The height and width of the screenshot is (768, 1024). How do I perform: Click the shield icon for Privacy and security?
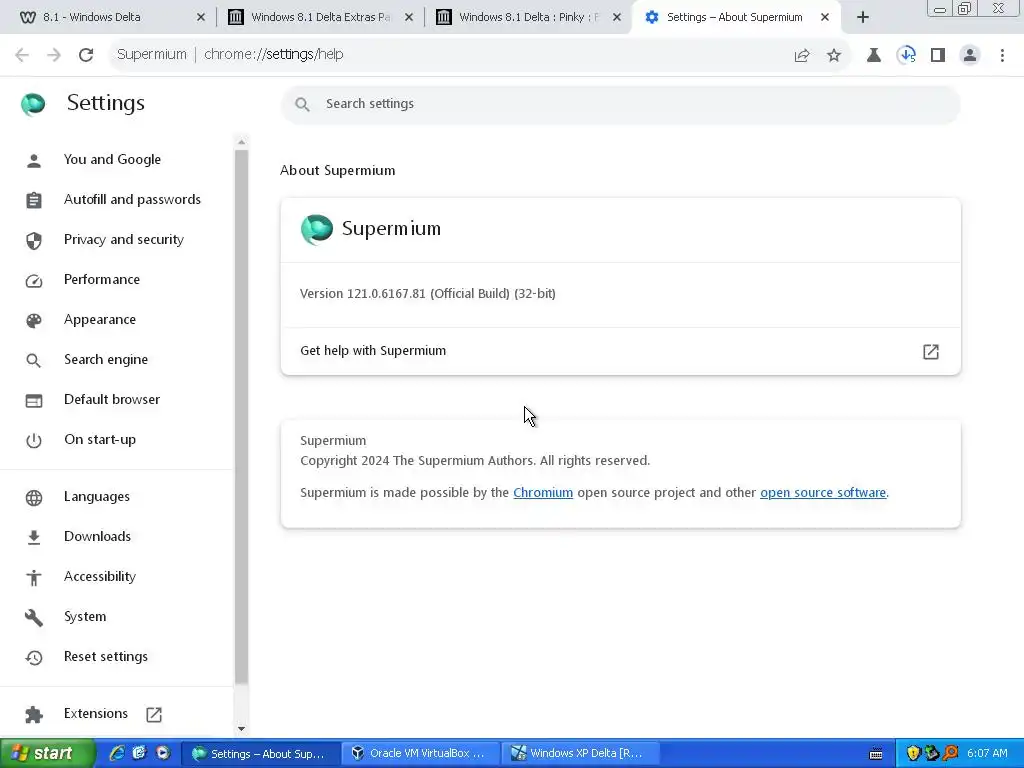(34, 240)
